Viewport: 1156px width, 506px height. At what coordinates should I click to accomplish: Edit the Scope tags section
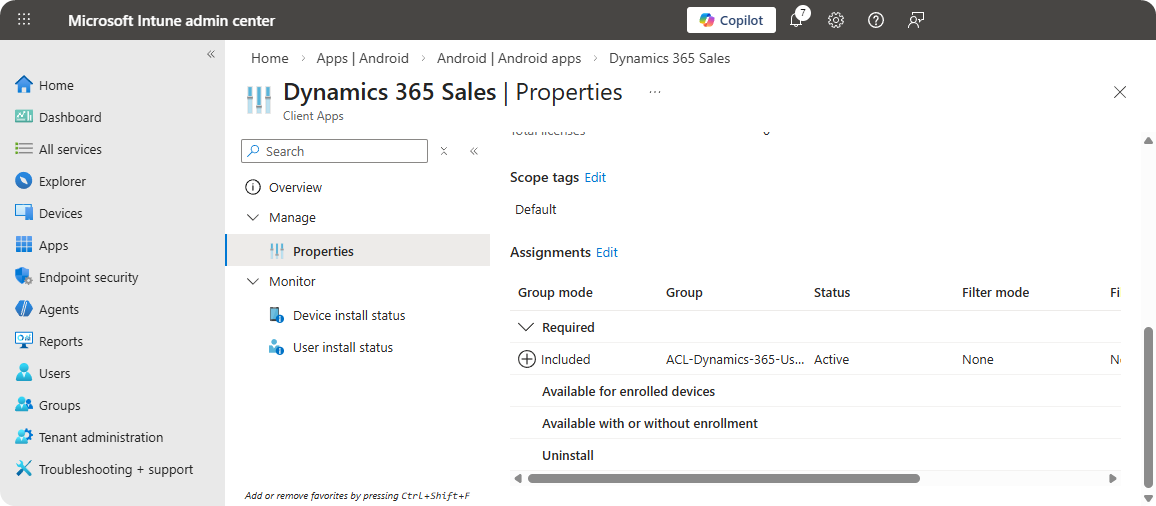[595, 177]
